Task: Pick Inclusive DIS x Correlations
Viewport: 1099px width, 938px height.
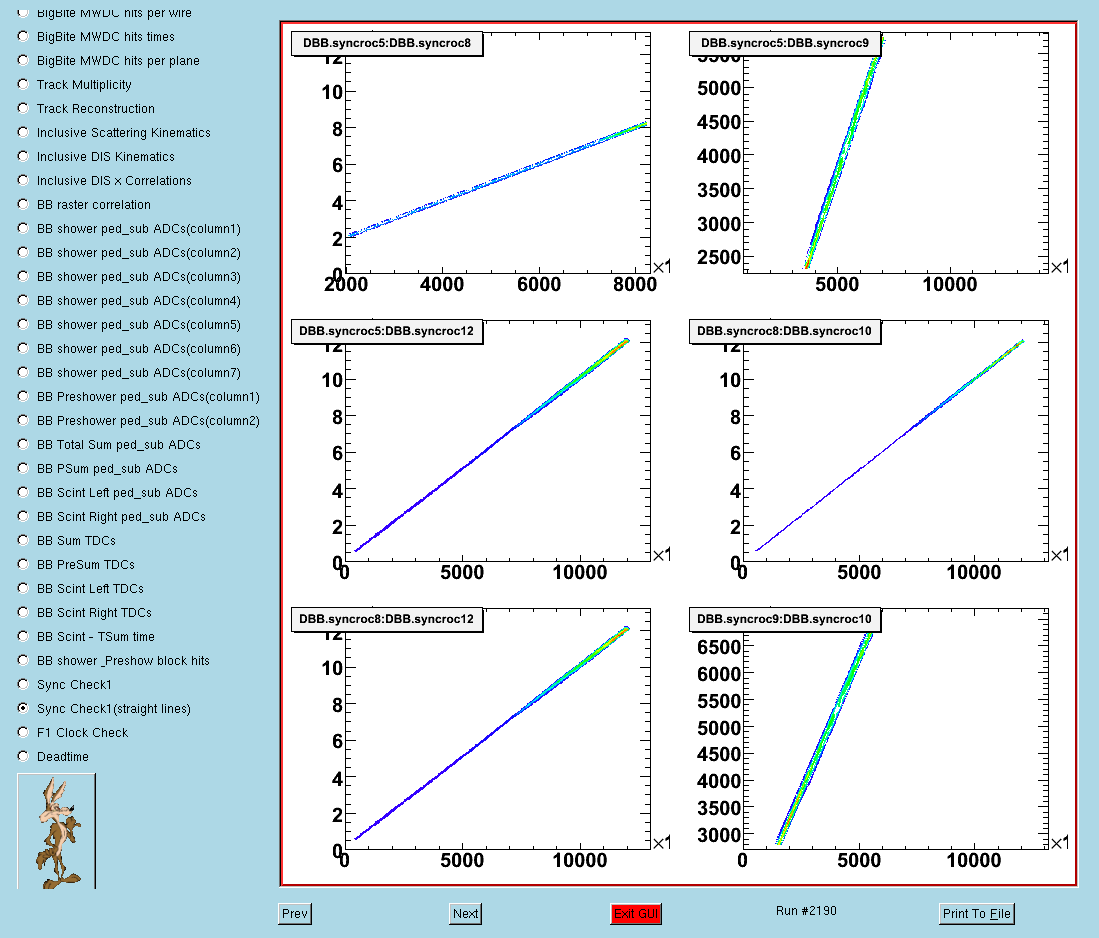Action: click(23, 180)
